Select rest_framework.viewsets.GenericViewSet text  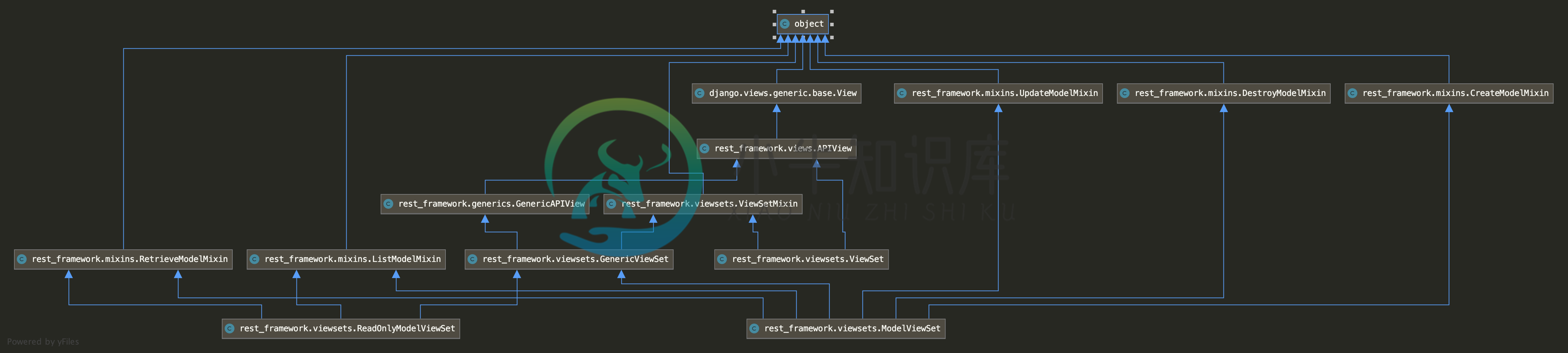[575, 259]
